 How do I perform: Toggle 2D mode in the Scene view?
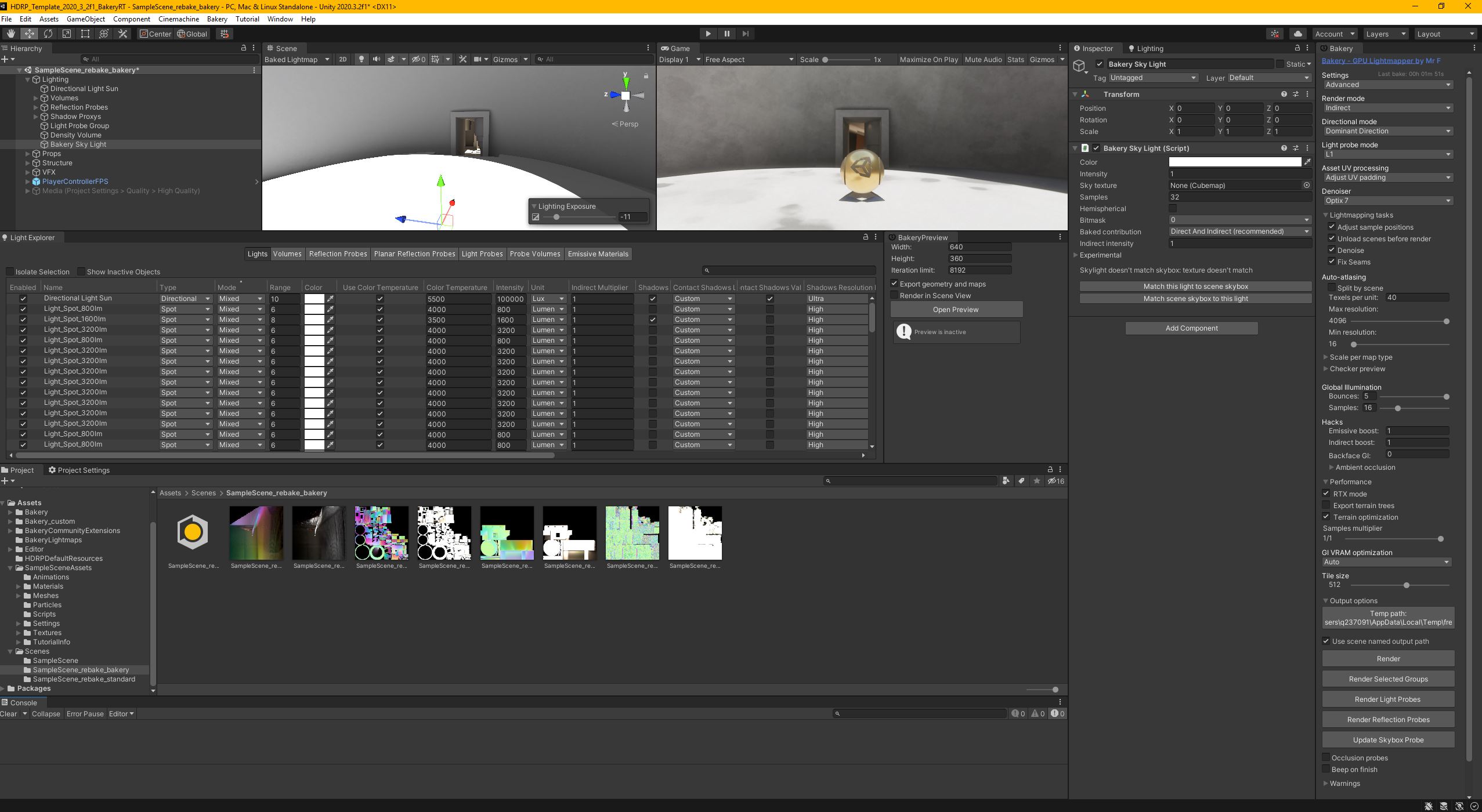pos(344,59)
